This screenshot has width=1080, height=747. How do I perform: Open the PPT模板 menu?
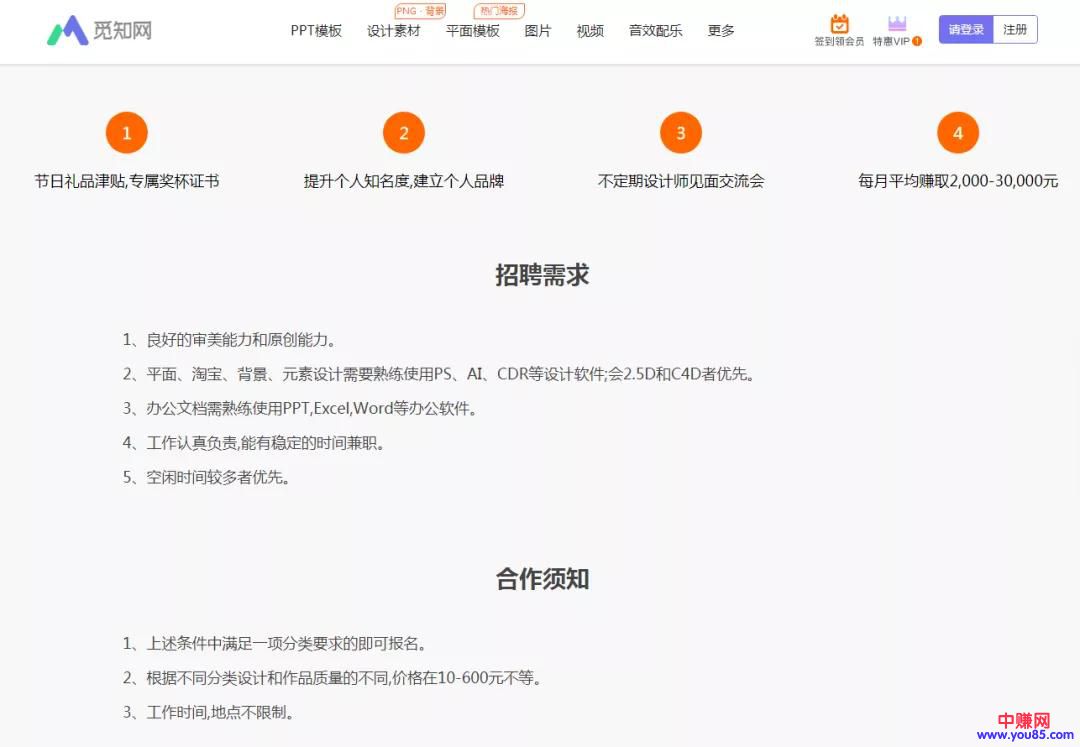coord(316,31)
